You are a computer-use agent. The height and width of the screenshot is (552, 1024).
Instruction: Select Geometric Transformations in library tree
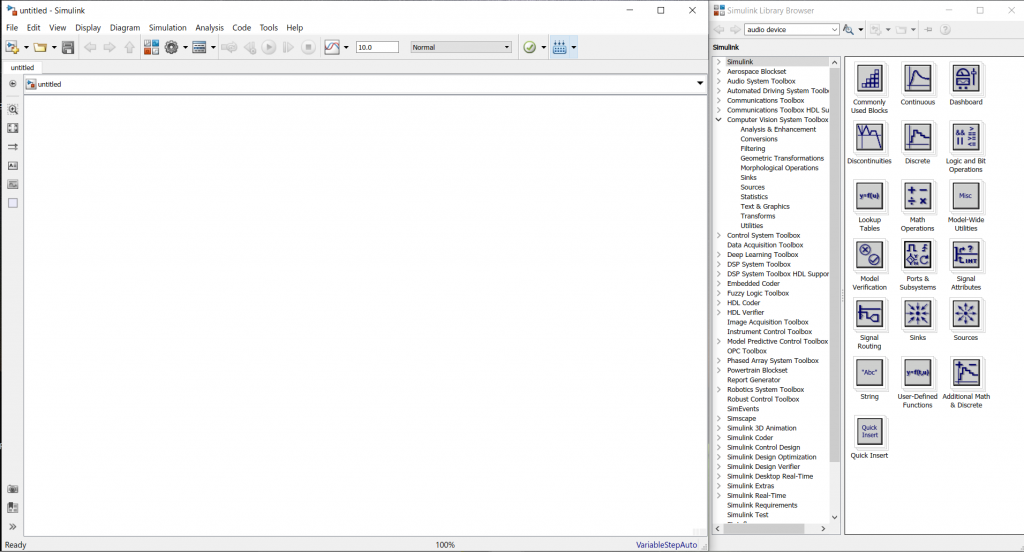pyautogui.click(x=782, y=158)
